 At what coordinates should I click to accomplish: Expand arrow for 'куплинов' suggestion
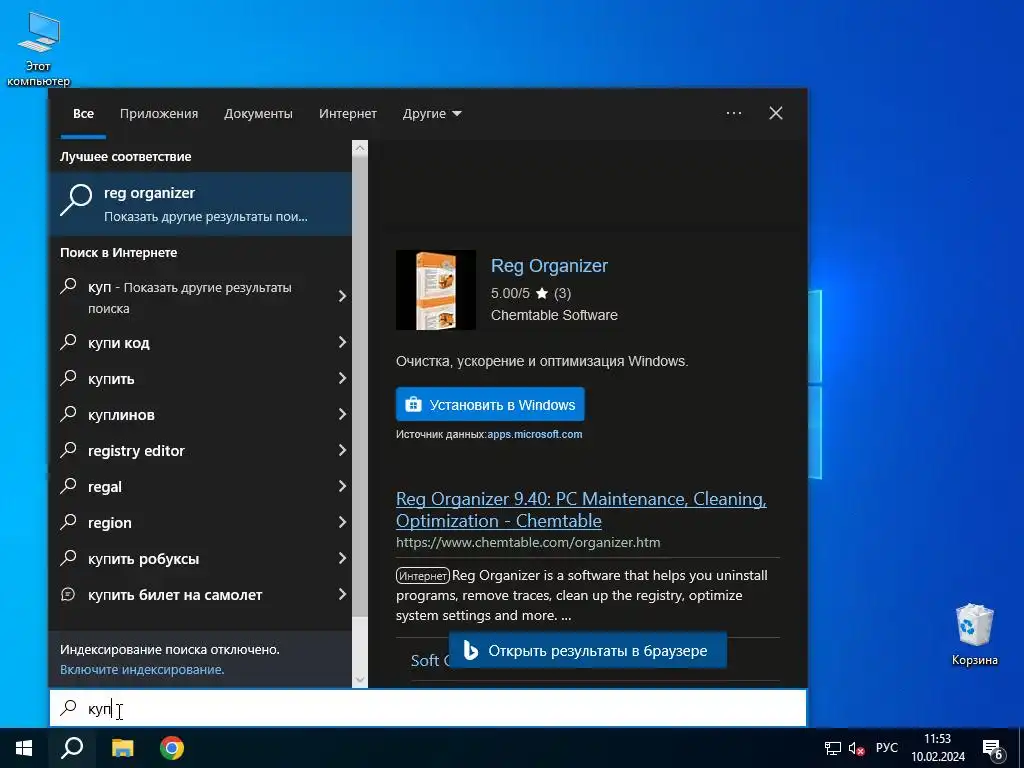click(x=342, y=413)
